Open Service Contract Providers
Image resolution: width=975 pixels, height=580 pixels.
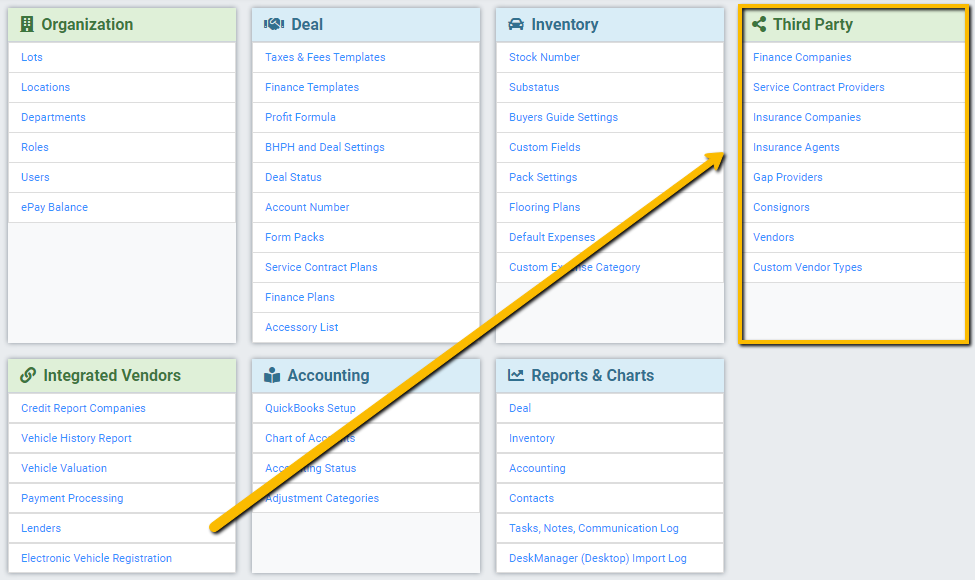818,88
